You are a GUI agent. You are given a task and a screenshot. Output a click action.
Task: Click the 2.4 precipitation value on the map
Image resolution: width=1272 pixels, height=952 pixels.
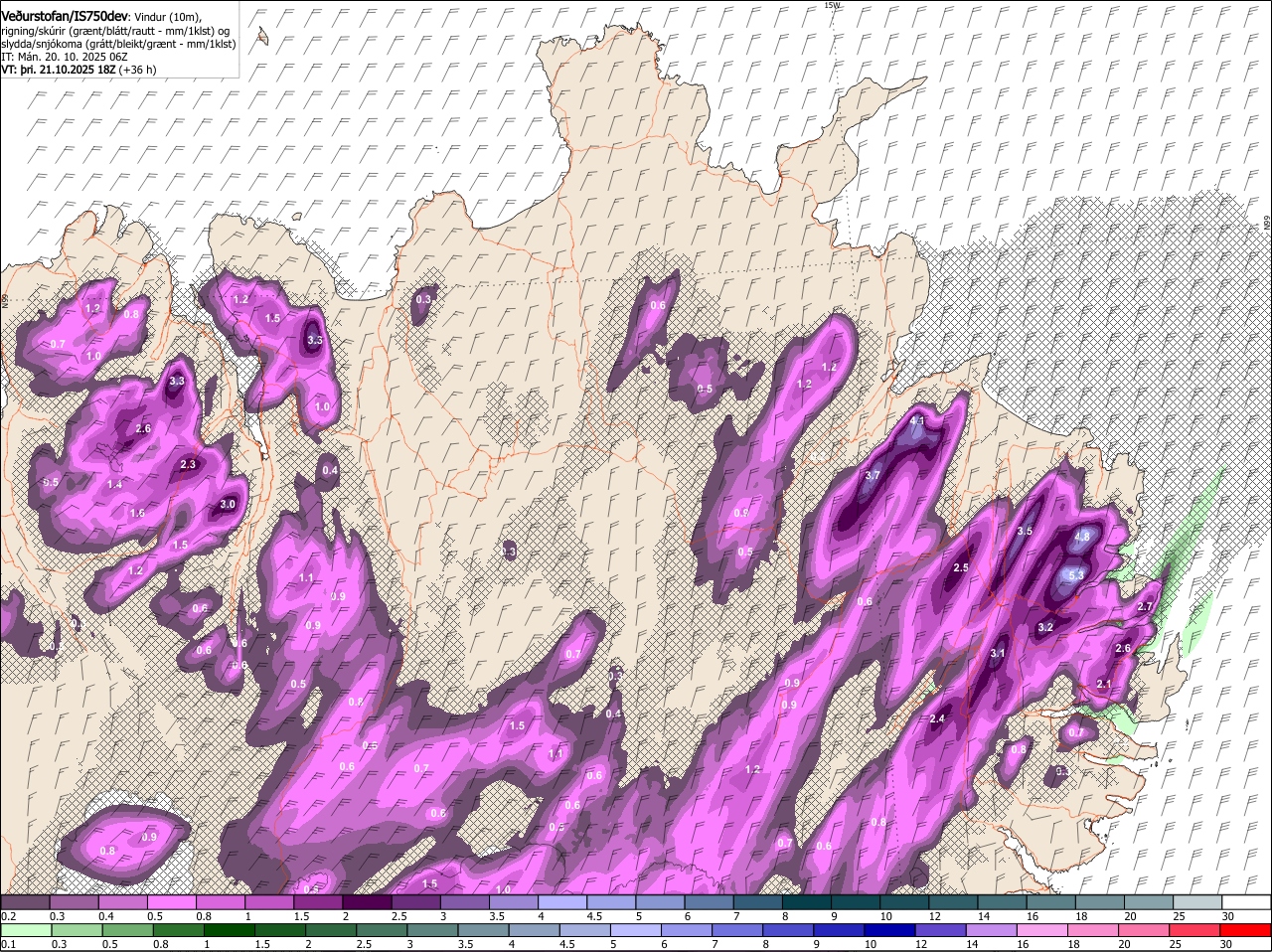coord(936,719)
